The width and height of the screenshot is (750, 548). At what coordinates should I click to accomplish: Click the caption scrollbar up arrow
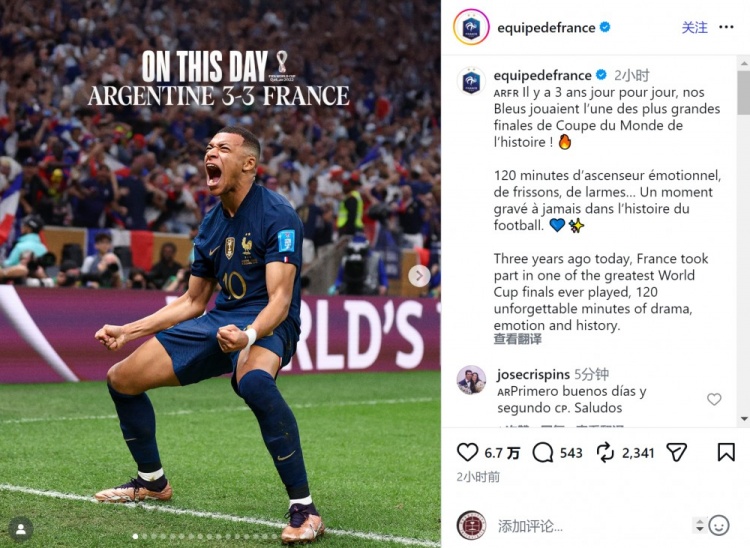tap(744, 63)
